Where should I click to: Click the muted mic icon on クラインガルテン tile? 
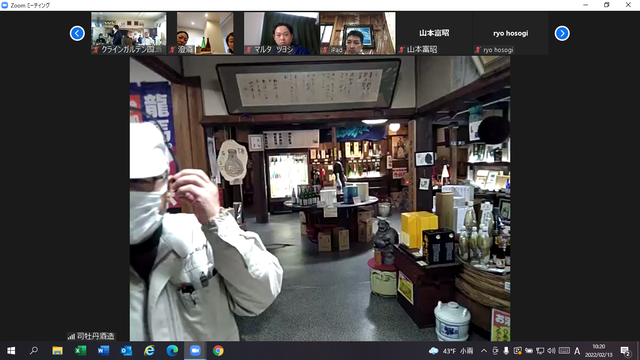[96, 50]
